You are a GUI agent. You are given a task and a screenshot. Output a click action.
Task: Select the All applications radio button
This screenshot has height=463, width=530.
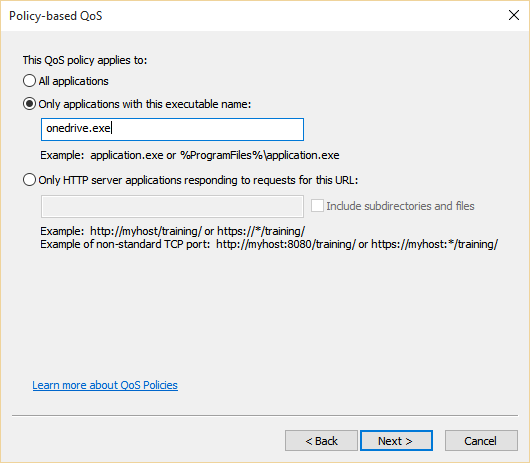[x=29, y=81]
